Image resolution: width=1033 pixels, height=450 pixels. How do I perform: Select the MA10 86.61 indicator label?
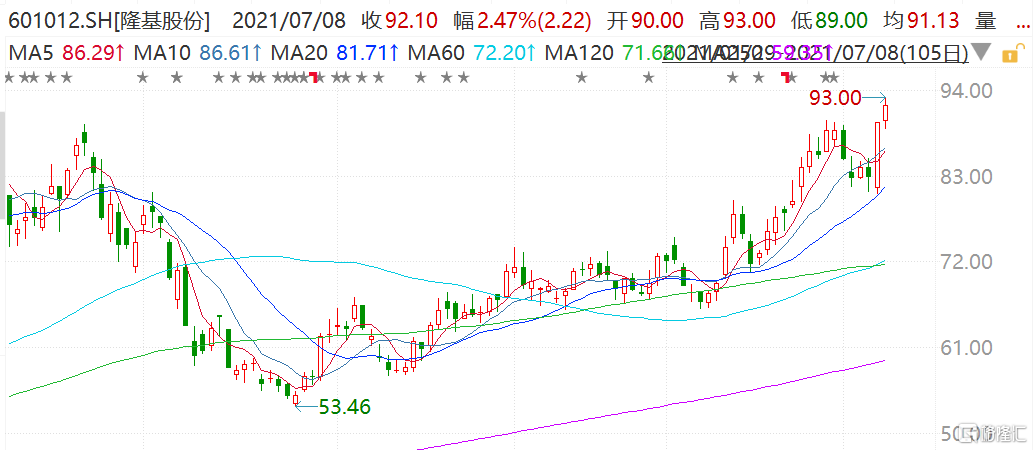click(x=197, y=51)
